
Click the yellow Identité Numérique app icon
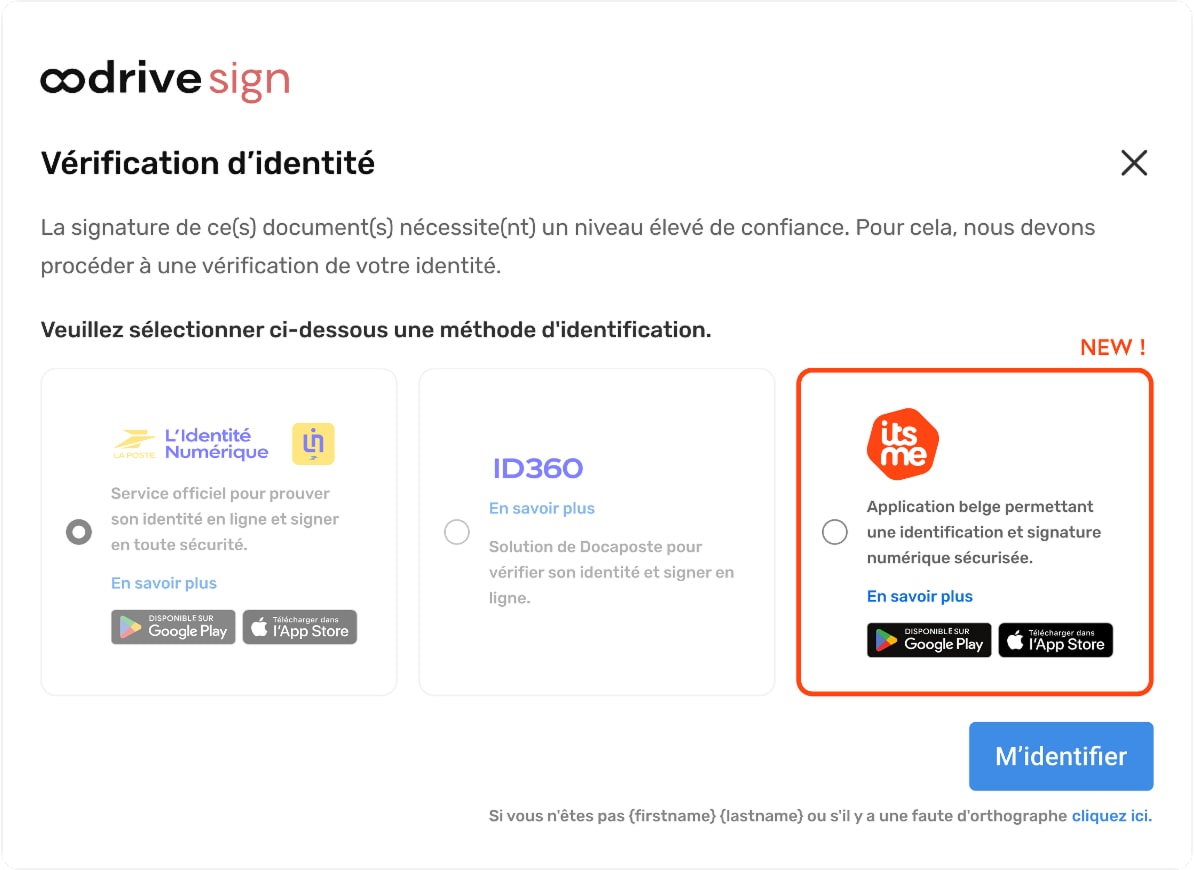313,444
